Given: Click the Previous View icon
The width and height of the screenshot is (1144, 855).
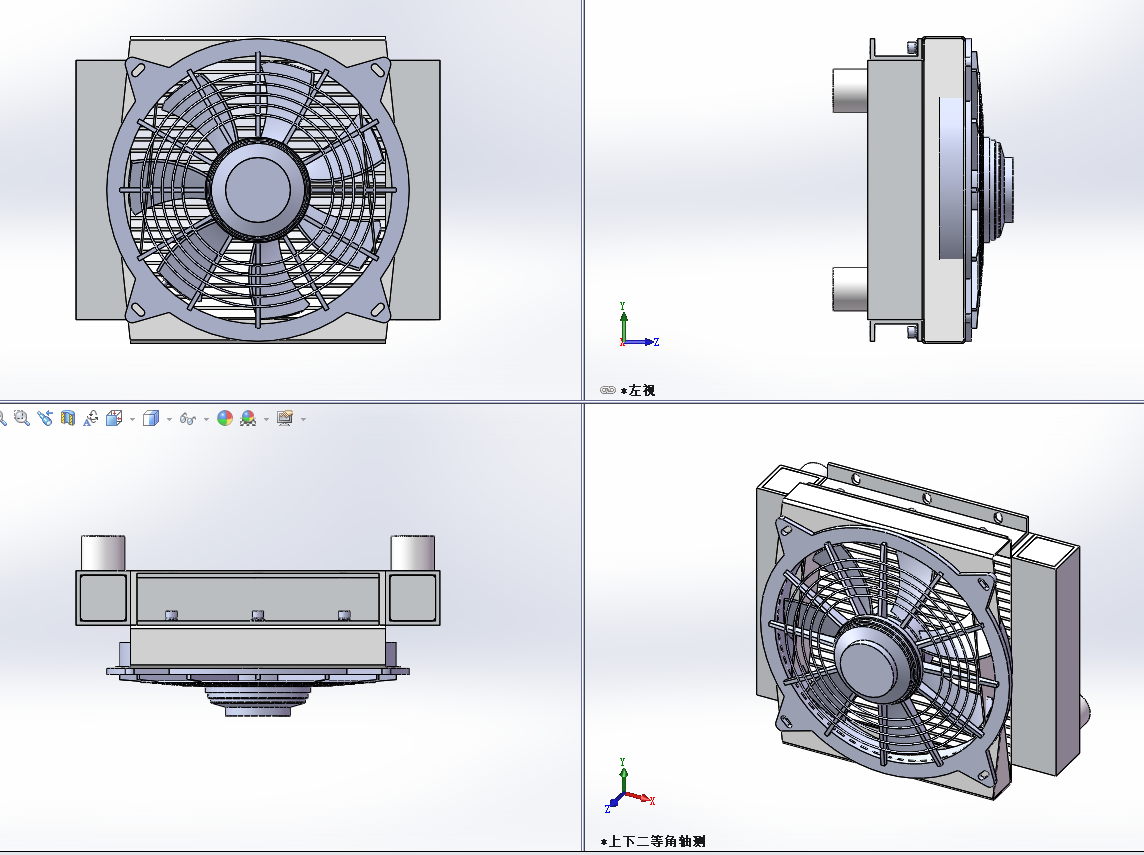Looking at the screenshot, I should [45, 418].
